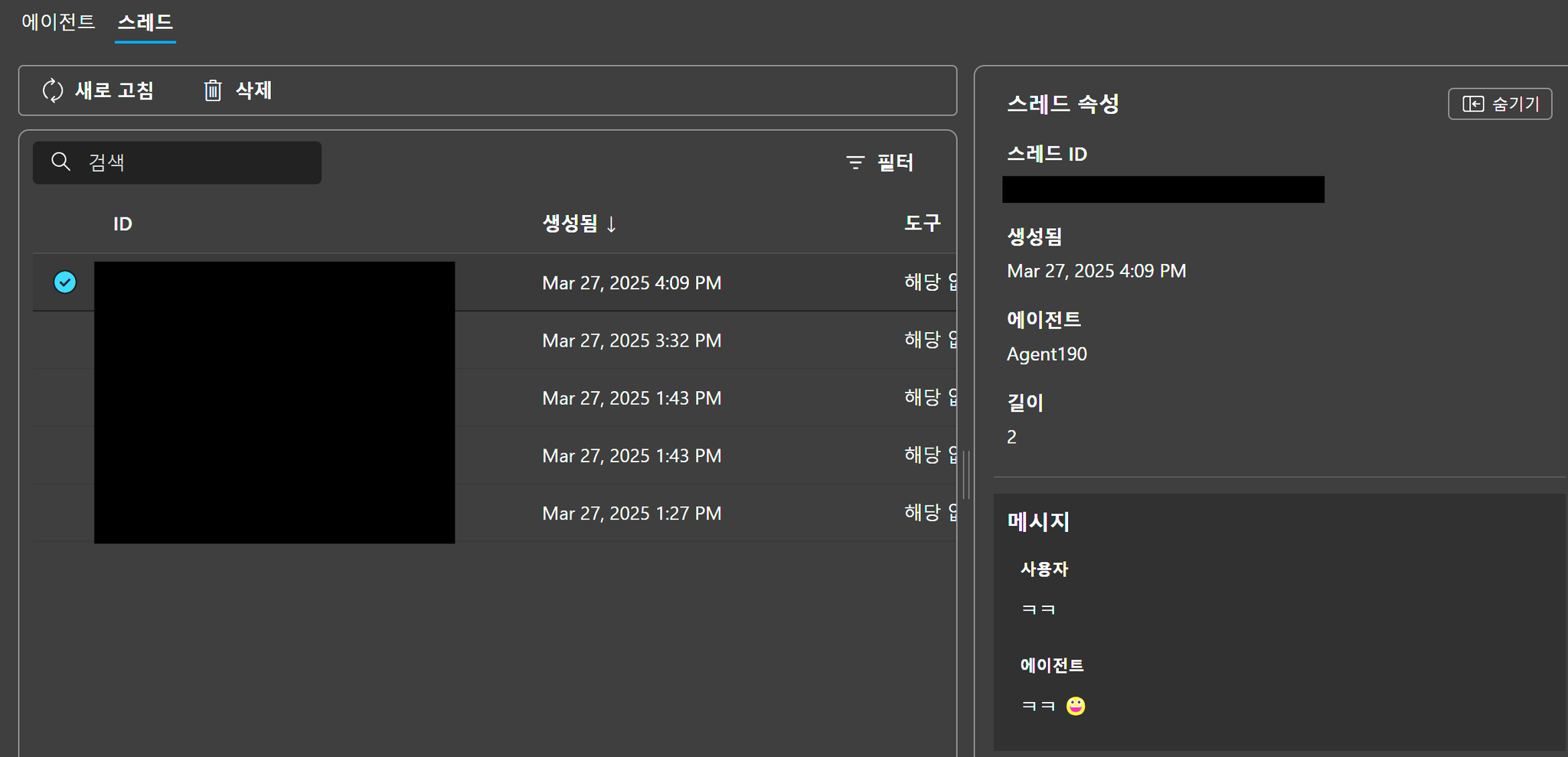Click the Agent190 agent name
This screenshot has height=757, width=1568.
point(1047,354)
